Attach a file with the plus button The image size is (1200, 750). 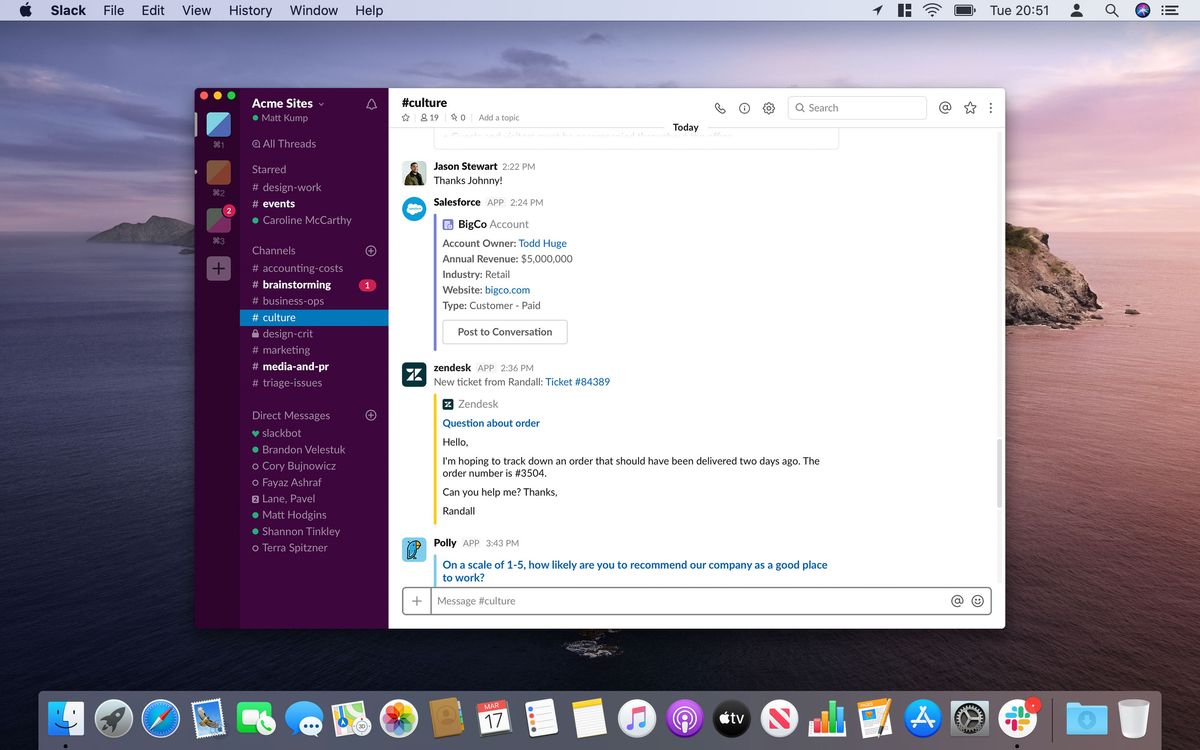[x=417, y=600]
